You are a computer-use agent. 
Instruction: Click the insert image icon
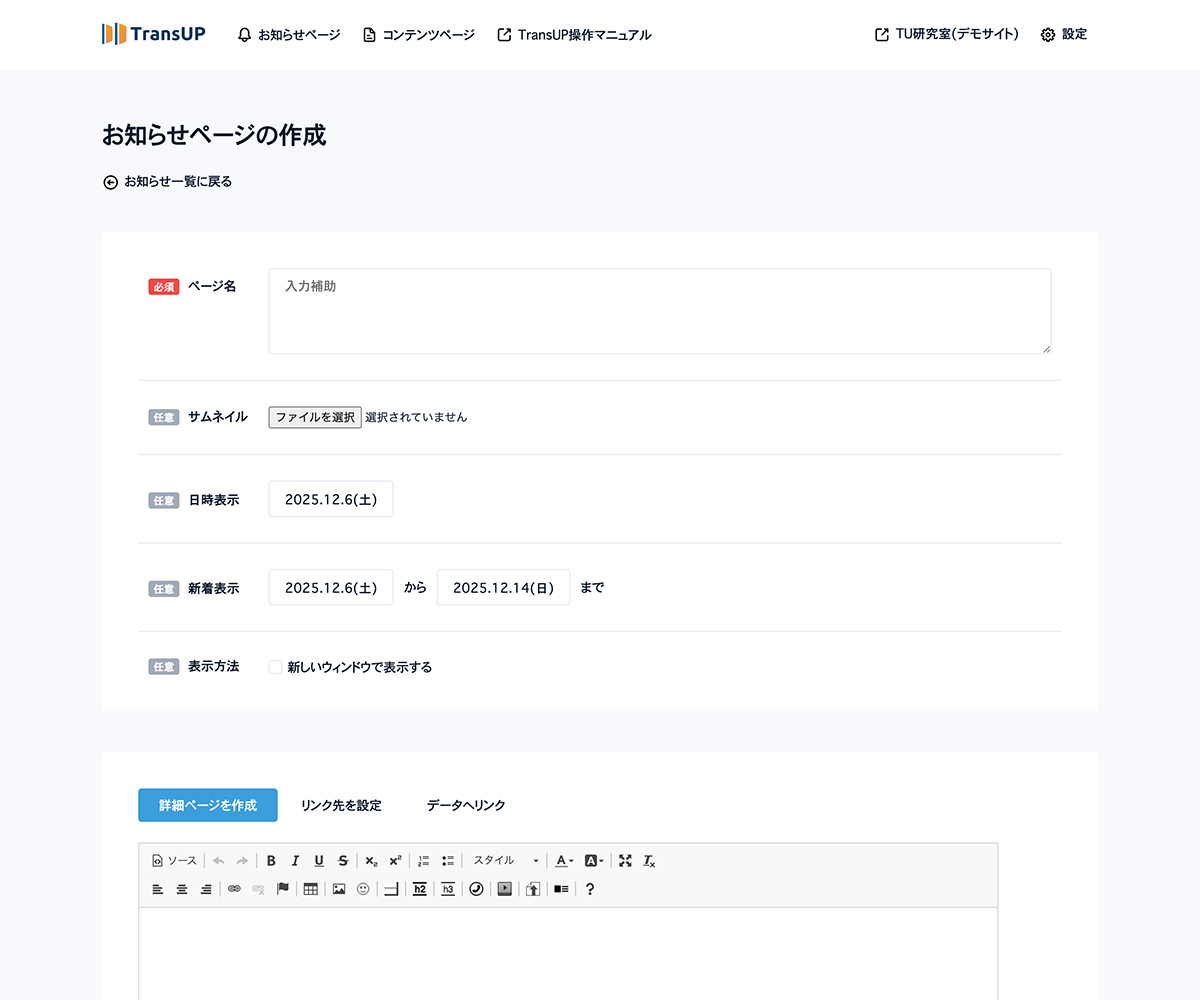(x=339, y=889)
